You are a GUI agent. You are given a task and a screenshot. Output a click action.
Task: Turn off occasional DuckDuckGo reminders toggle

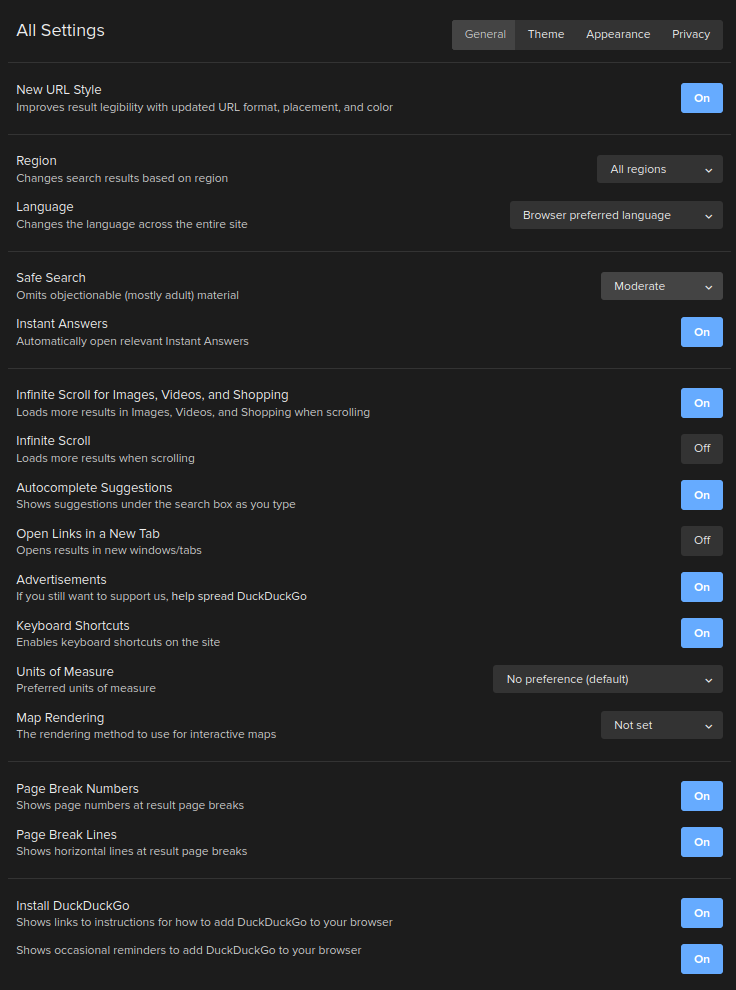pyautogui.click(x=701, y=959)
